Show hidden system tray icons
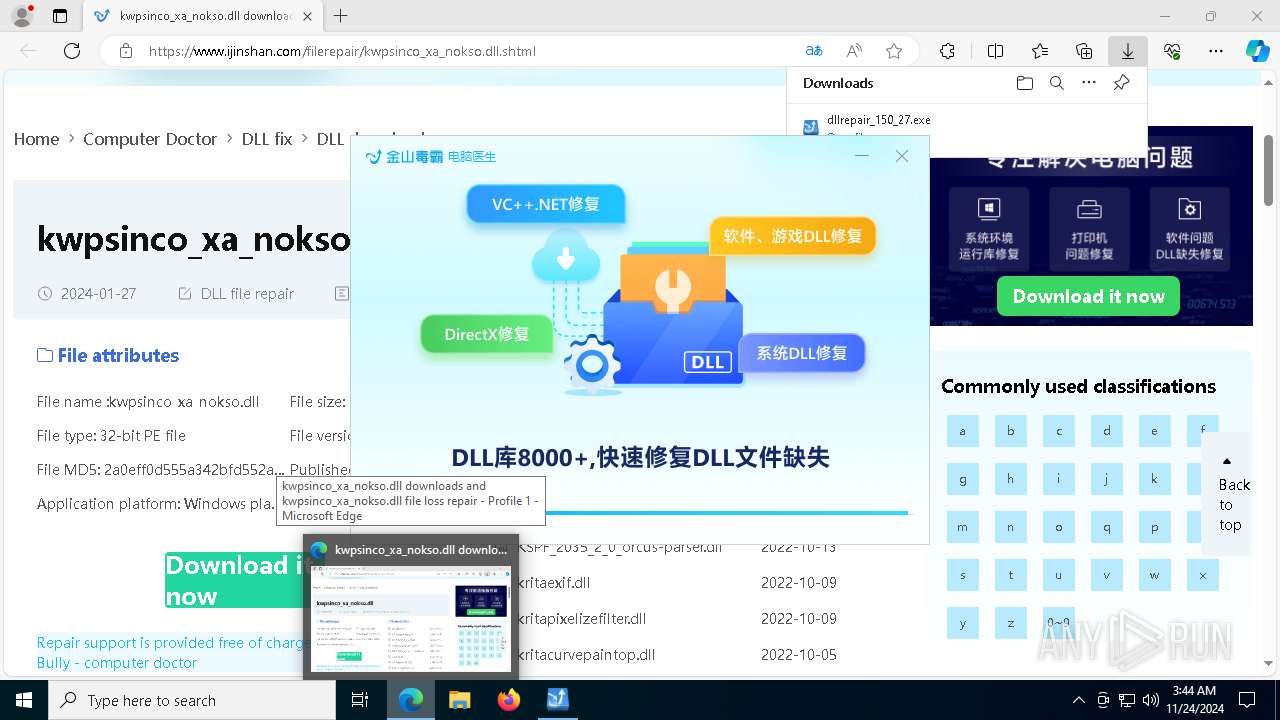The width and height of the screenshot is (1280, 720). point(1078,700)
